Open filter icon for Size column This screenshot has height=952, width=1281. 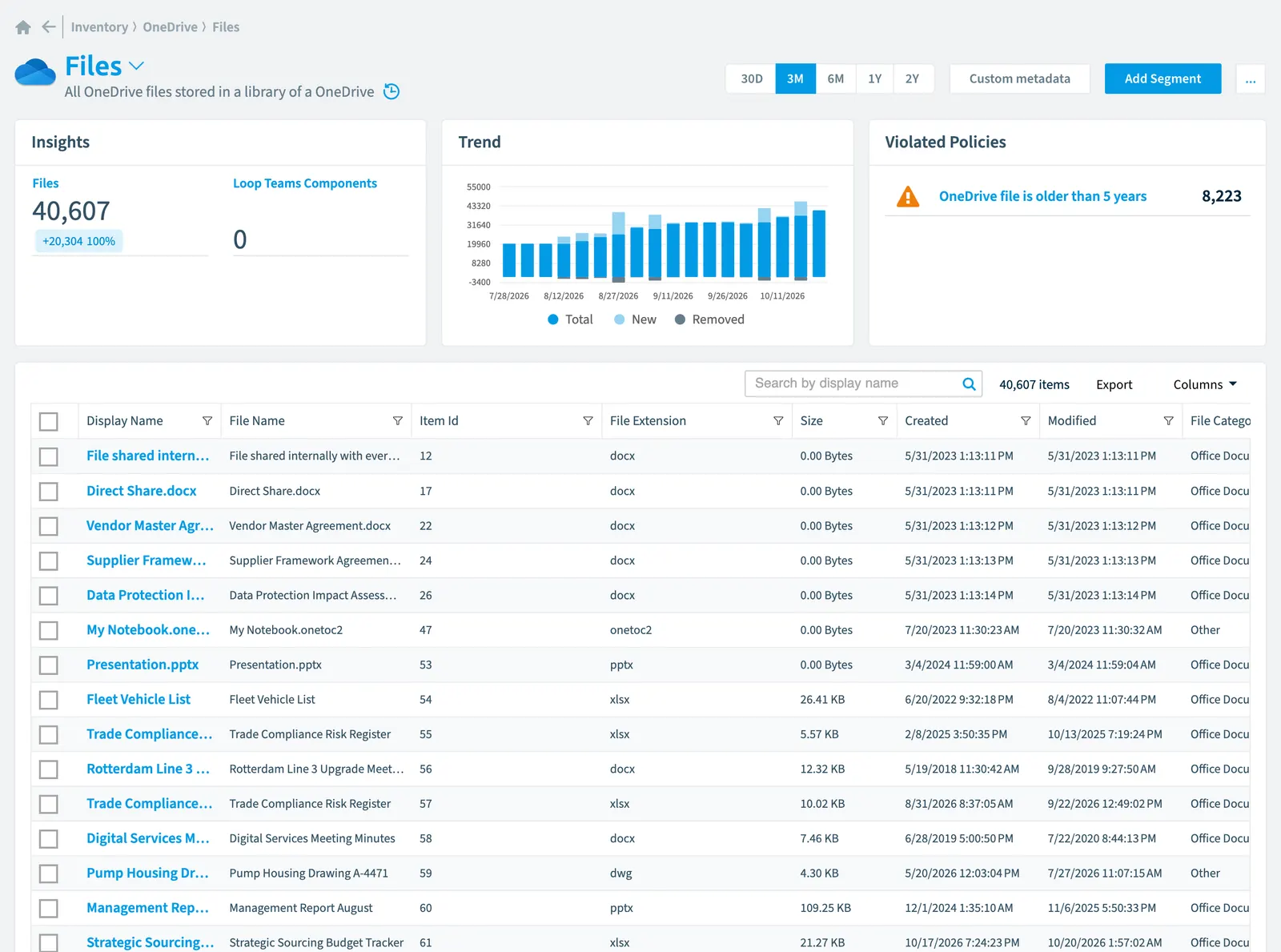(883, 421)
